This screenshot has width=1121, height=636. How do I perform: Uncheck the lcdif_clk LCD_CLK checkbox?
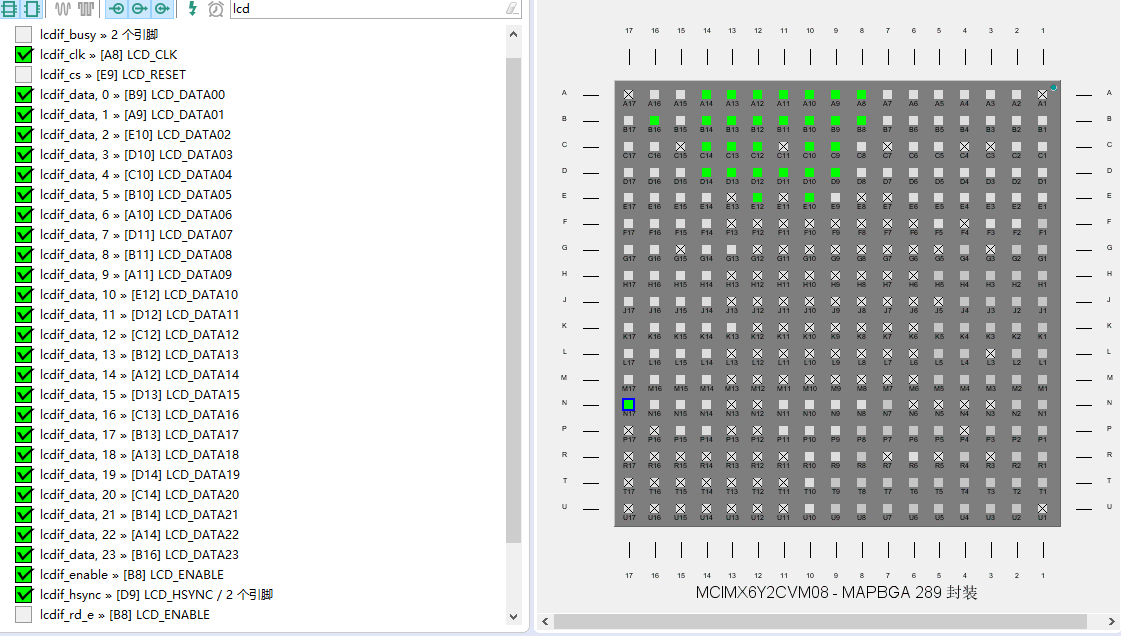pyautogui.click(x=24, y=54)
